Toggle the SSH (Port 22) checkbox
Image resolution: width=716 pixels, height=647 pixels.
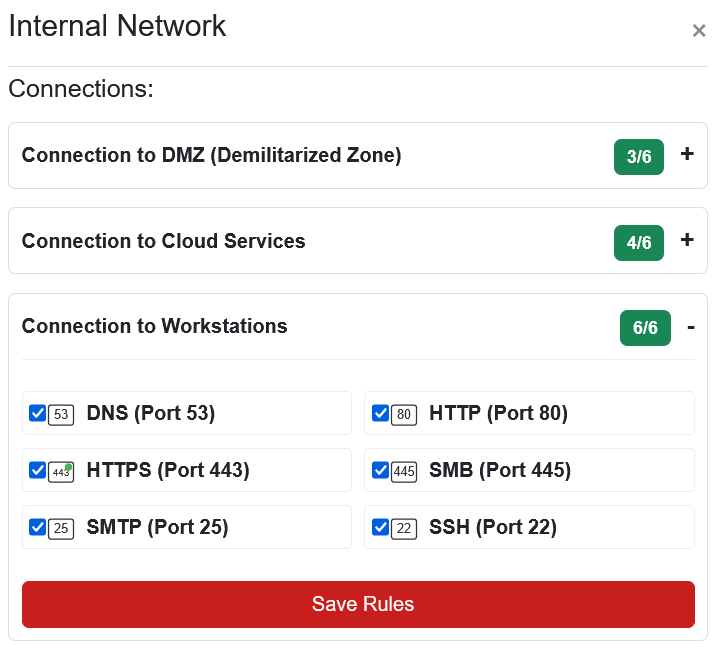(x=380, y=527)
